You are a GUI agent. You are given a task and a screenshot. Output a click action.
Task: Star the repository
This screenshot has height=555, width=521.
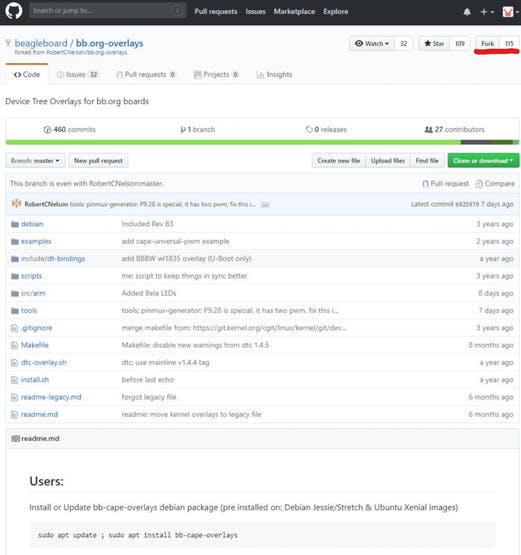434,44
